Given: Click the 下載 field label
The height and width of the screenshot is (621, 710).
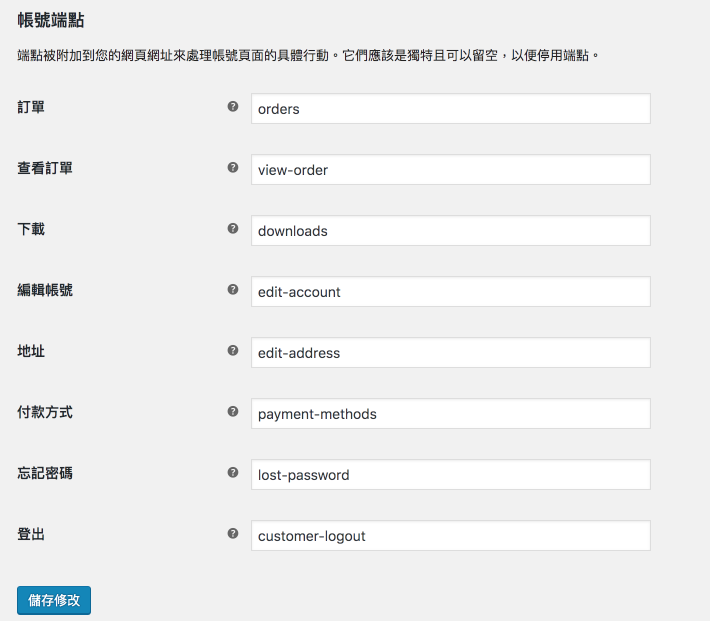Looking at the screenshot, I should [x=31, y=229].
